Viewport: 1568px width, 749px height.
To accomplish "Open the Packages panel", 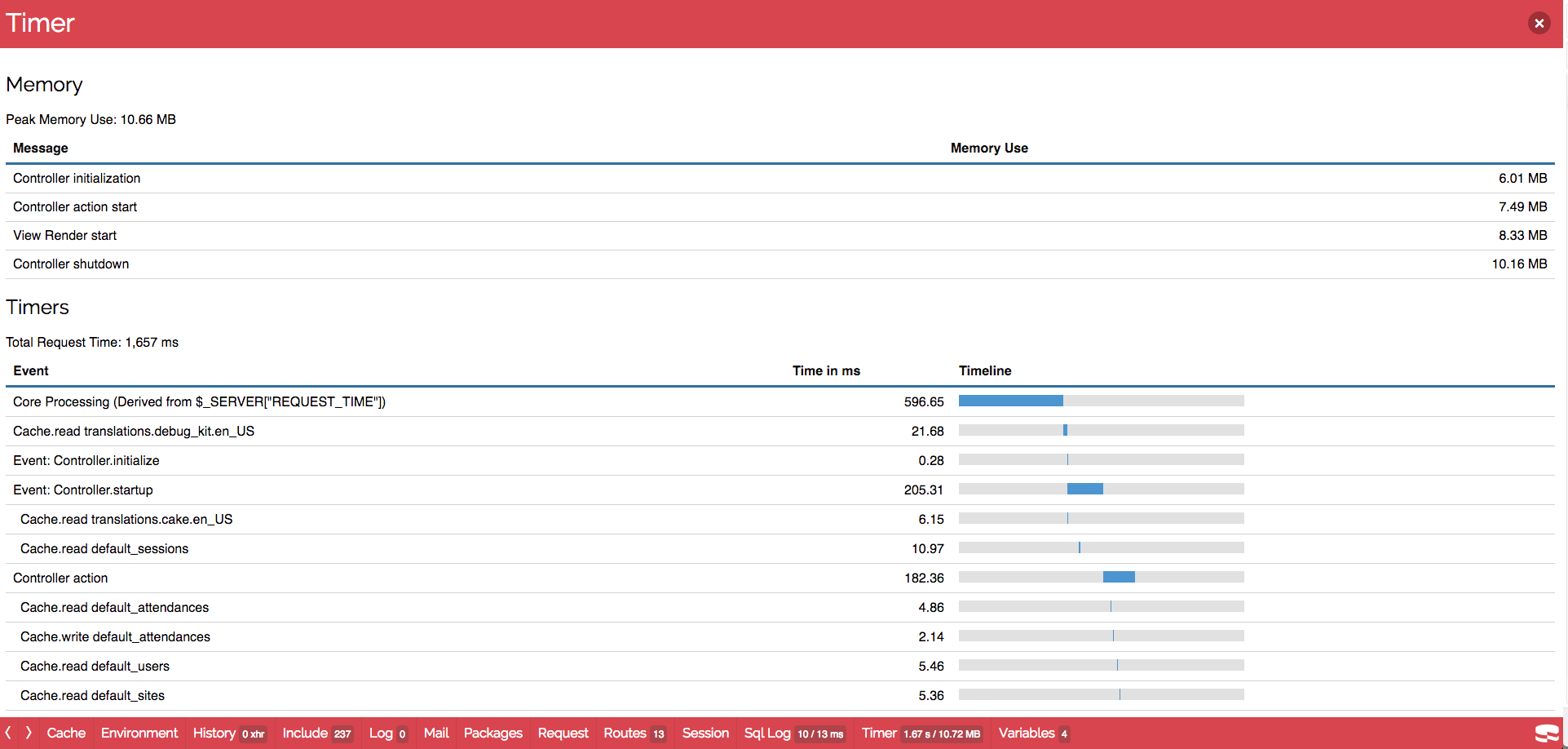I will click(x=492, y=733).
